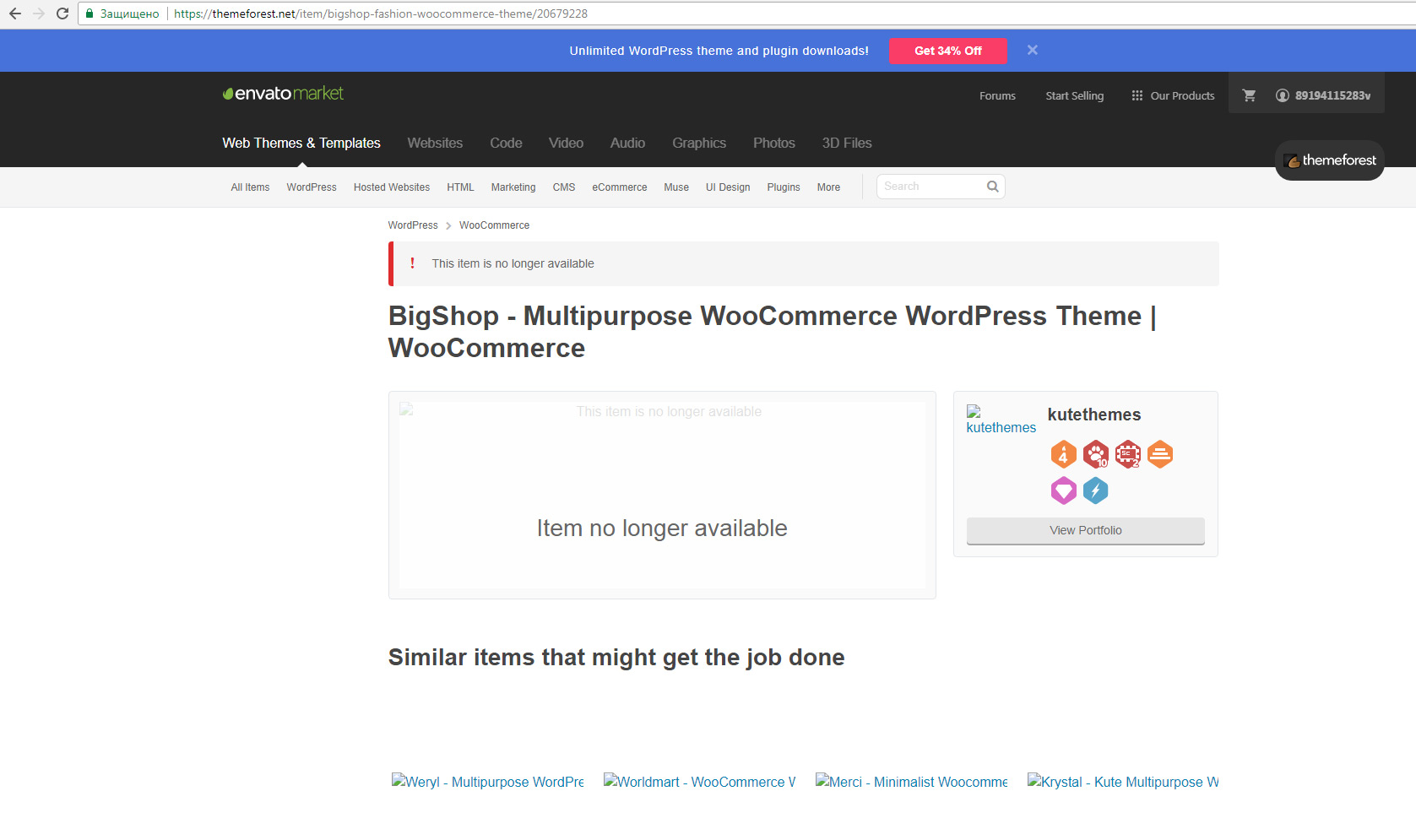Click the address bar URL

[x=381, y=14]
